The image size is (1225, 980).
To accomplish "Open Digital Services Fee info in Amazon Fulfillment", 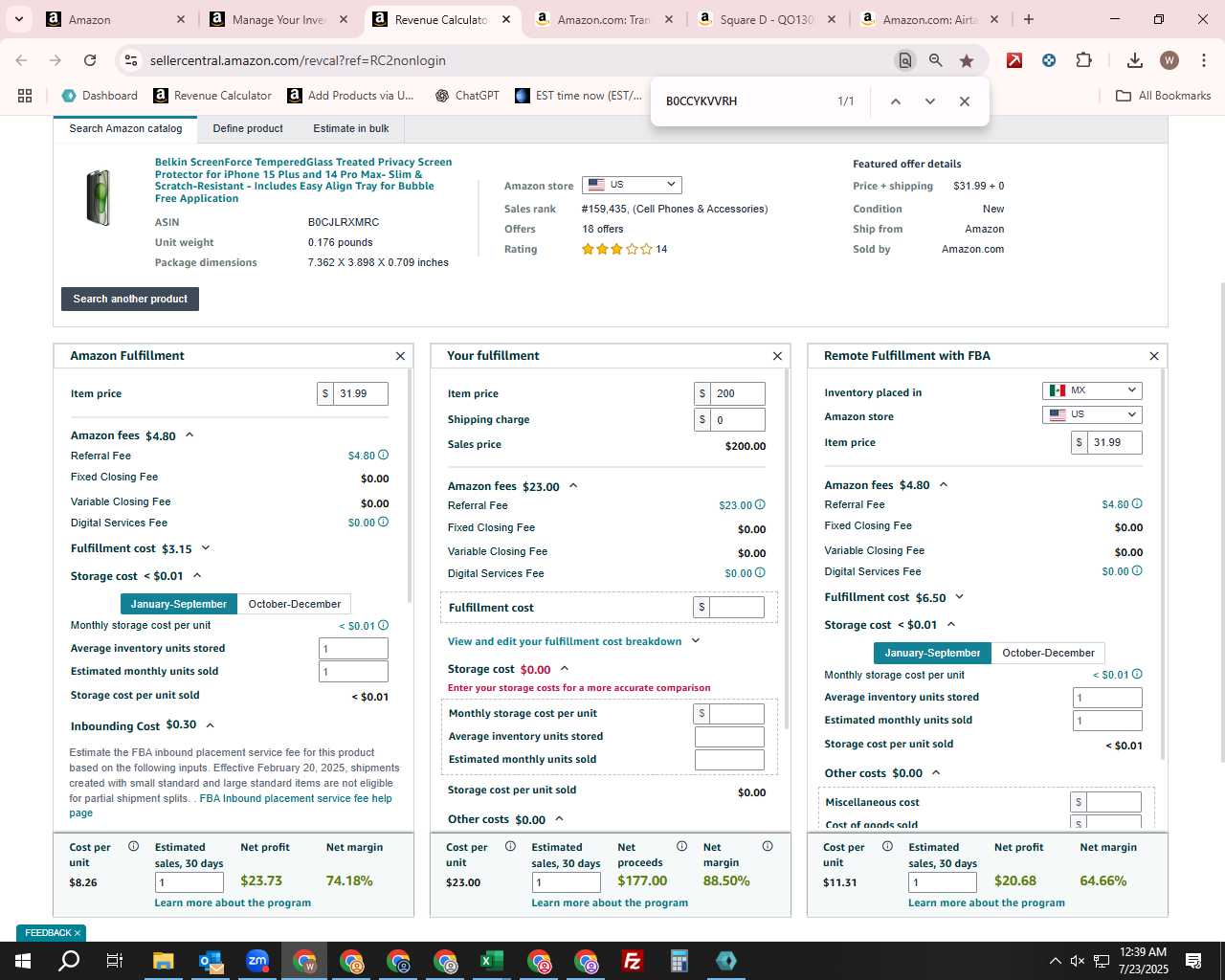I will [383, 523].
